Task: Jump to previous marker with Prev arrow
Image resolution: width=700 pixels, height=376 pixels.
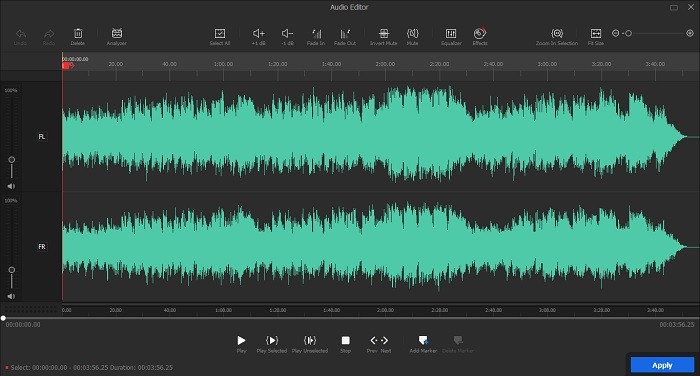Action: 374,341
